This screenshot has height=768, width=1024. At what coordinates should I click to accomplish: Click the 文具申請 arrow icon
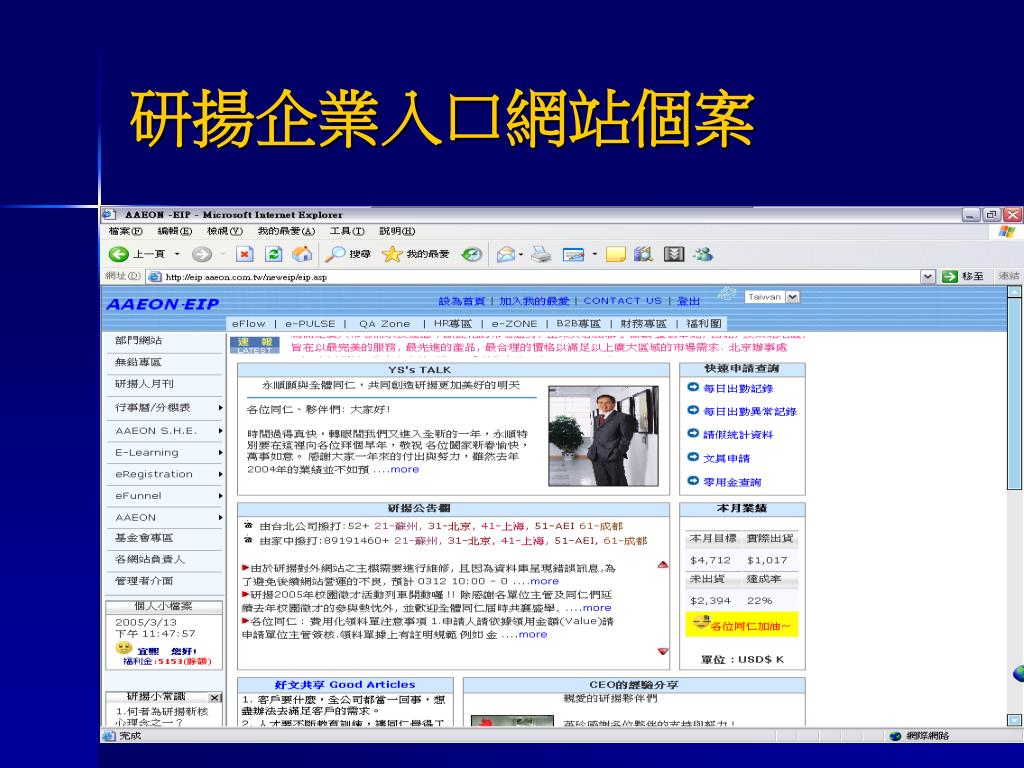coord(694,457)
